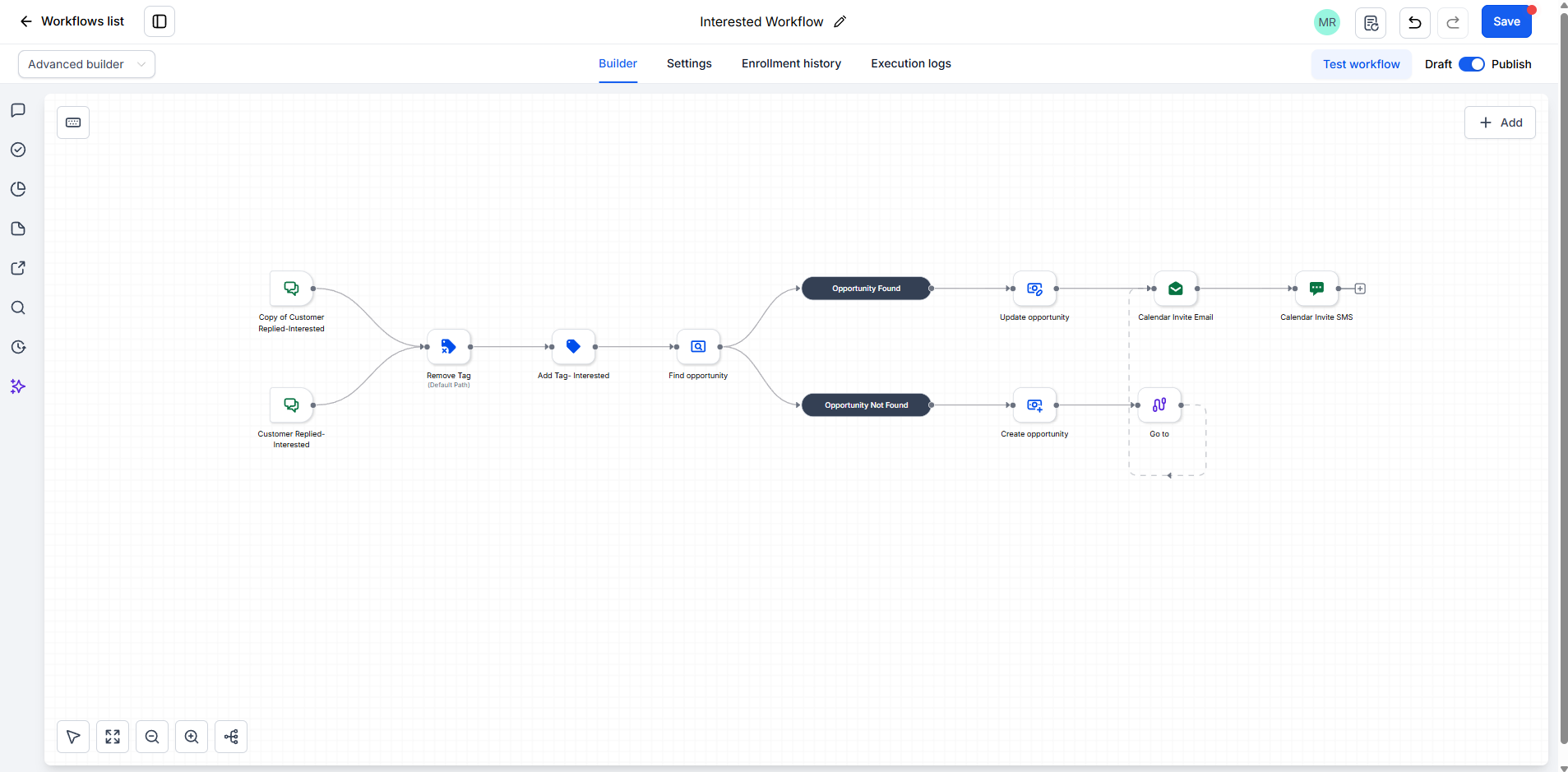Open the Execution logs tab
The image size is (1568, 772).
click(911, 63)
